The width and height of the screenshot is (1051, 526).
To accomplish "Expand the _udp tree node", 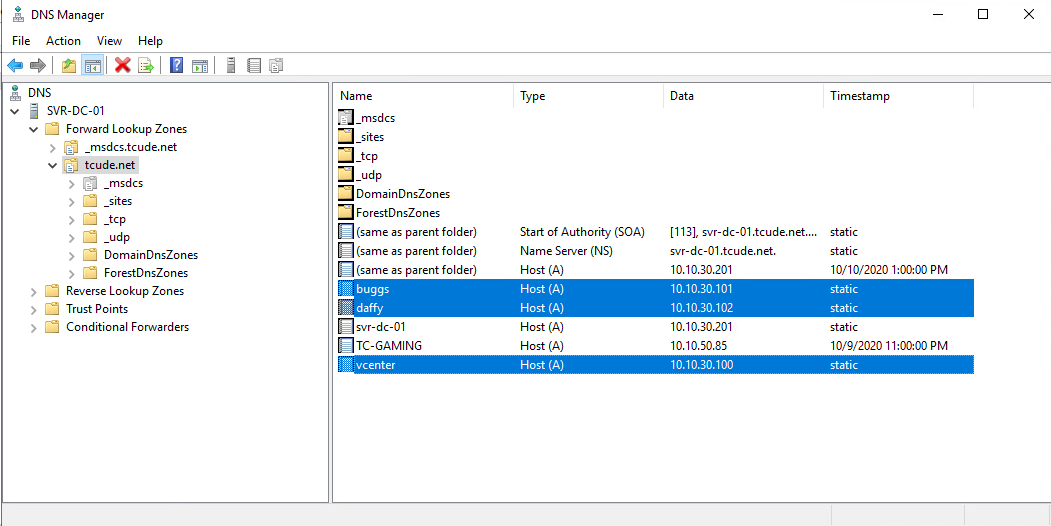I will click(x=72, y=238).
